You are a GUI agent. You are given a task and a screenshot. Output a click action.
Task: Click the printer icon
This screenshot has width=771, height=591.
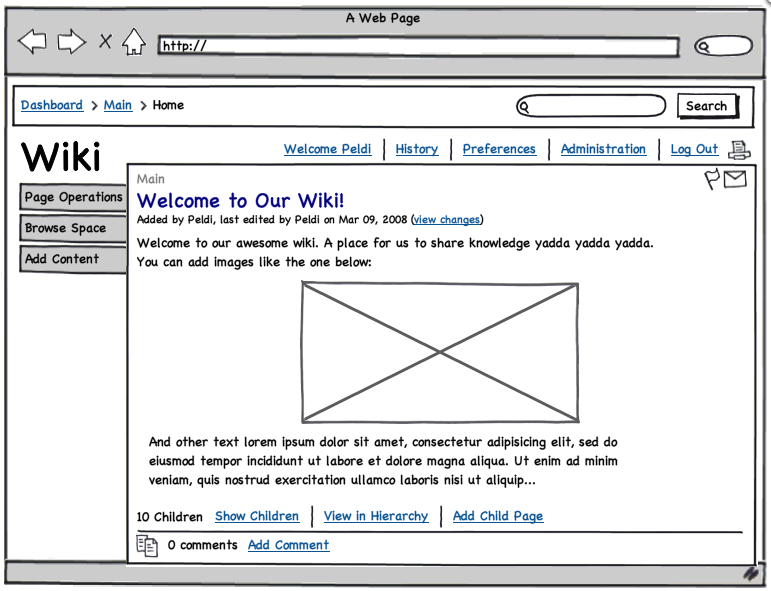click(x=739, y=150)
